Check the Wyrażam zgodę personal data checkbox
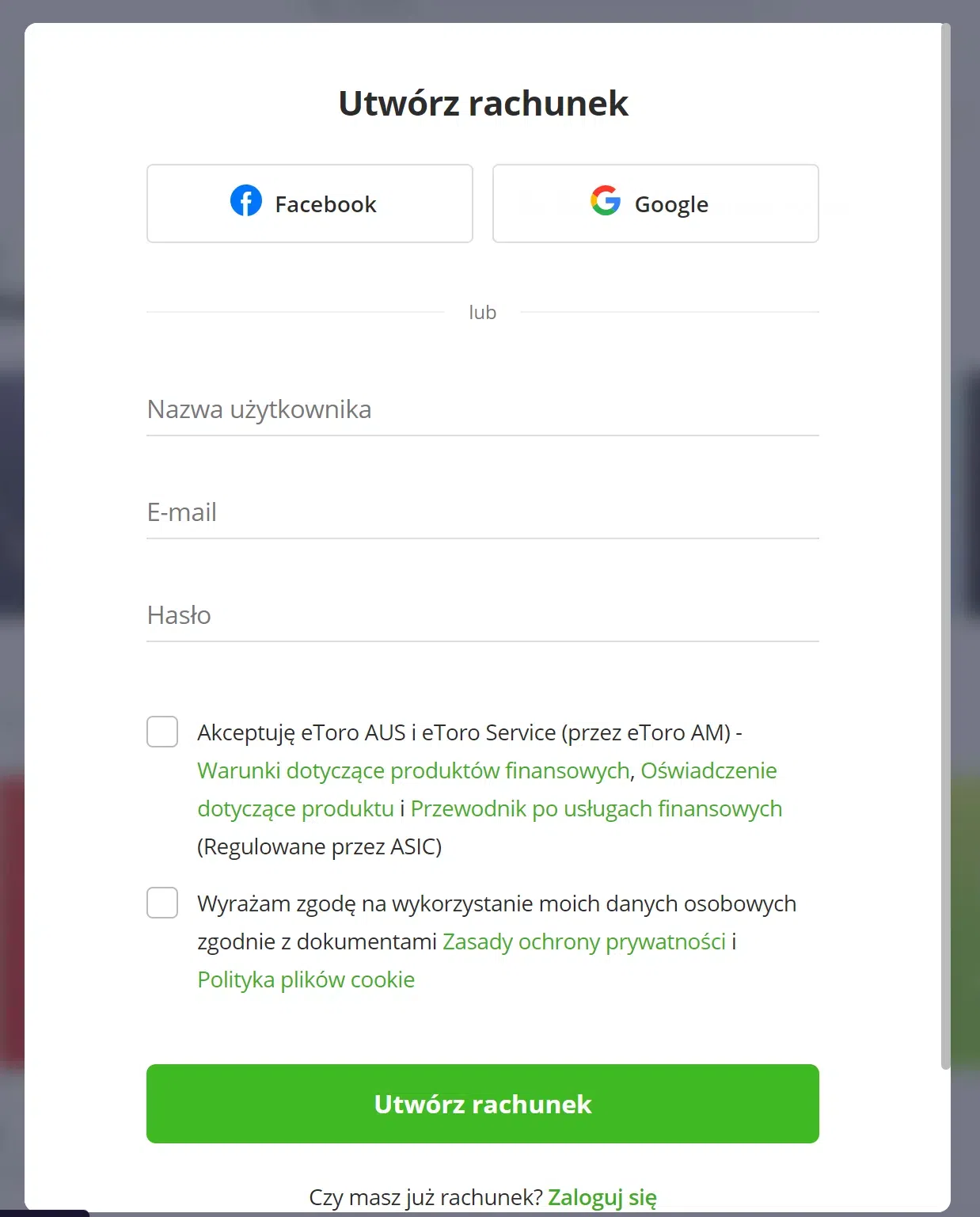Image resolution: width=980 pixels, height=1217 pixels. tap(162, 903)
